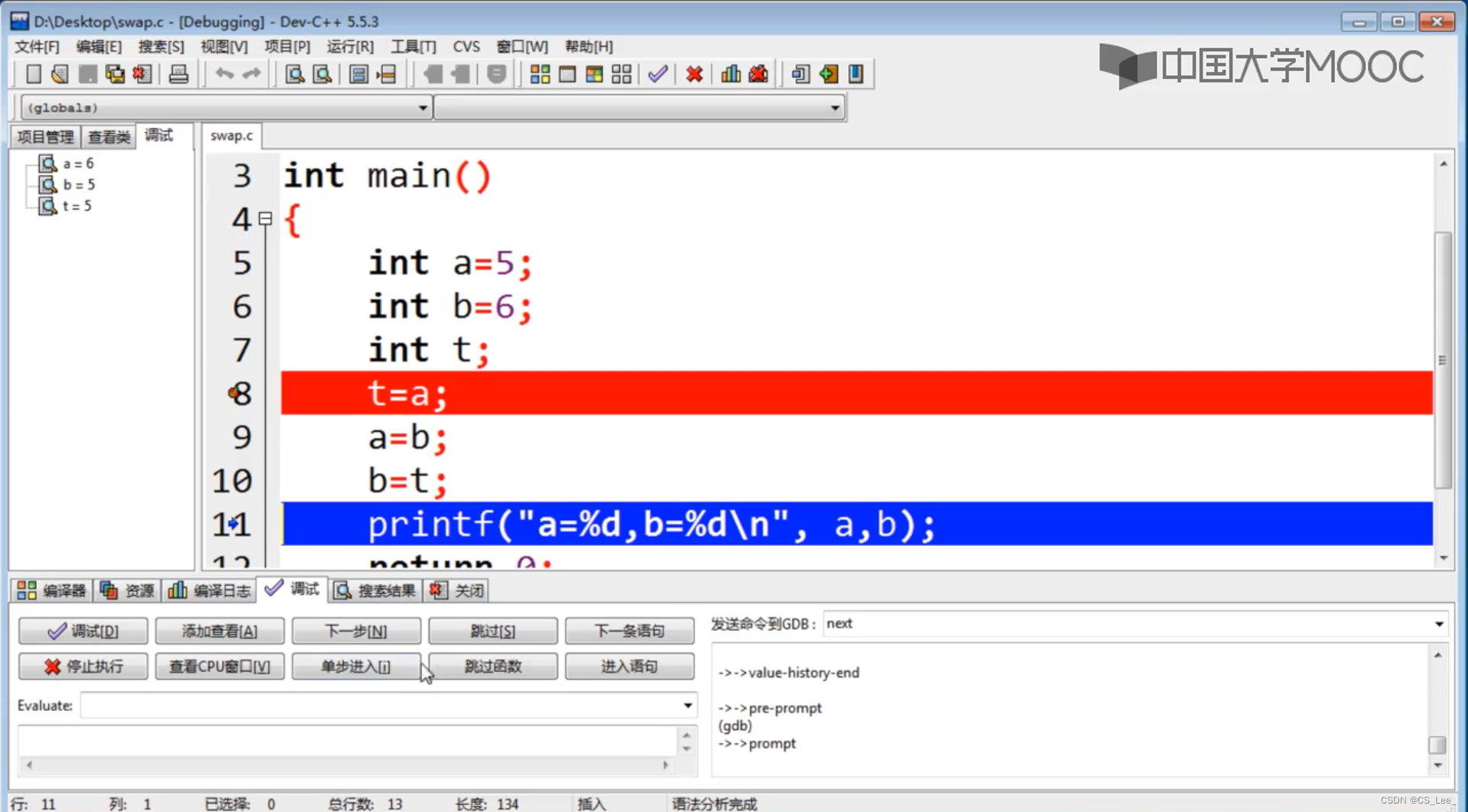Click the 添加查看[A] button
Viewport: 1468px width, 812px height.
pos(219,631)
